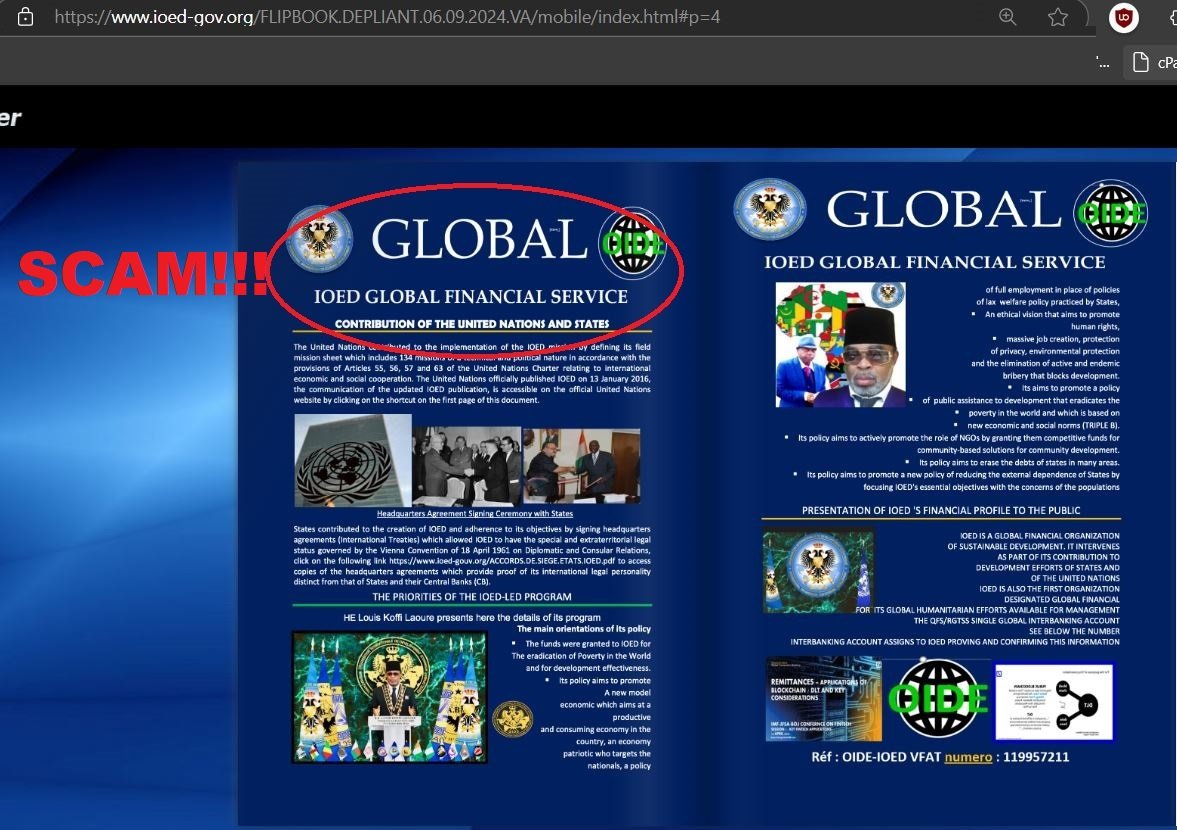This screenshot has height=830, width=1177.
Task: Click the OIDE globe logo on left page header
Action: pyautogui.click(x=632, y=243)
